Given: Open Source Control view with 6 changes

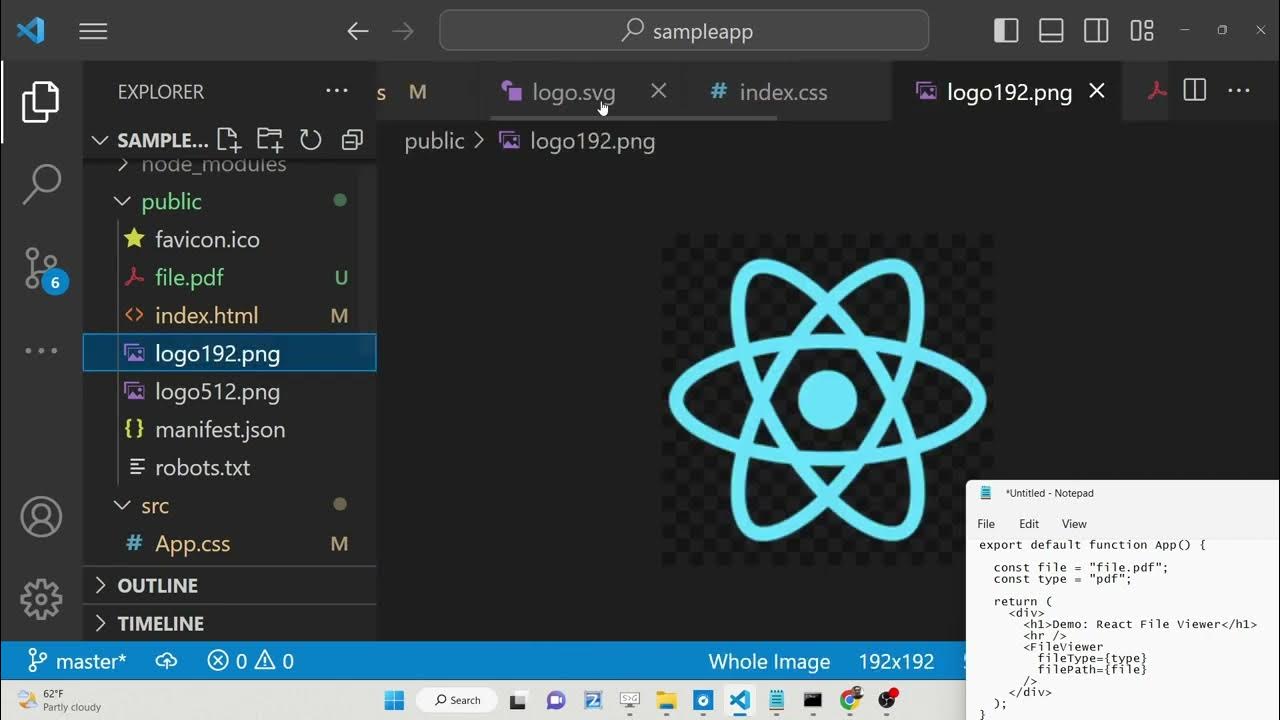Looking at the screenshot, I should point(41,268).
